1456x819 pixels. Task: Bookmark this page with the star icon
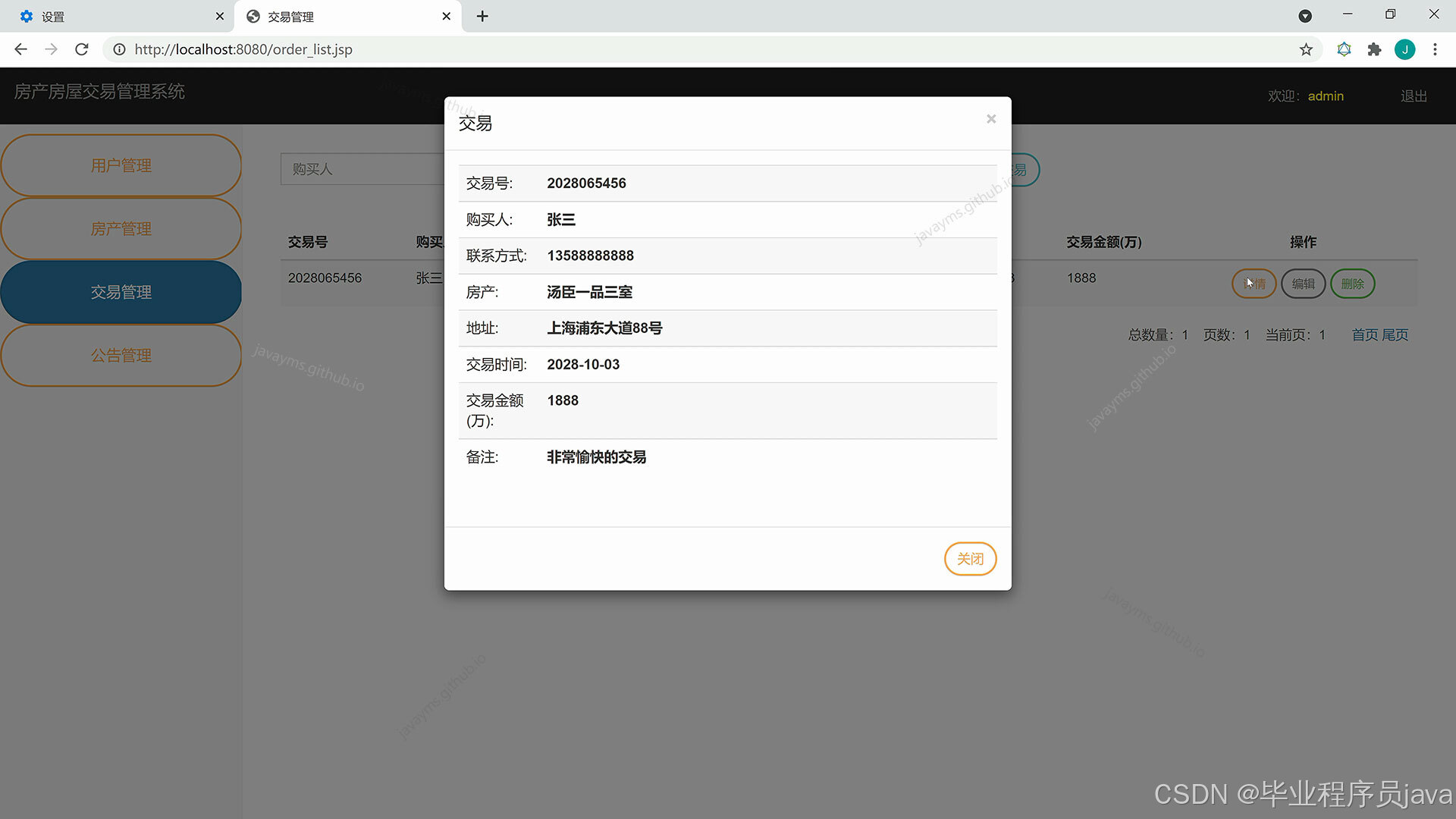[1306, 49]
